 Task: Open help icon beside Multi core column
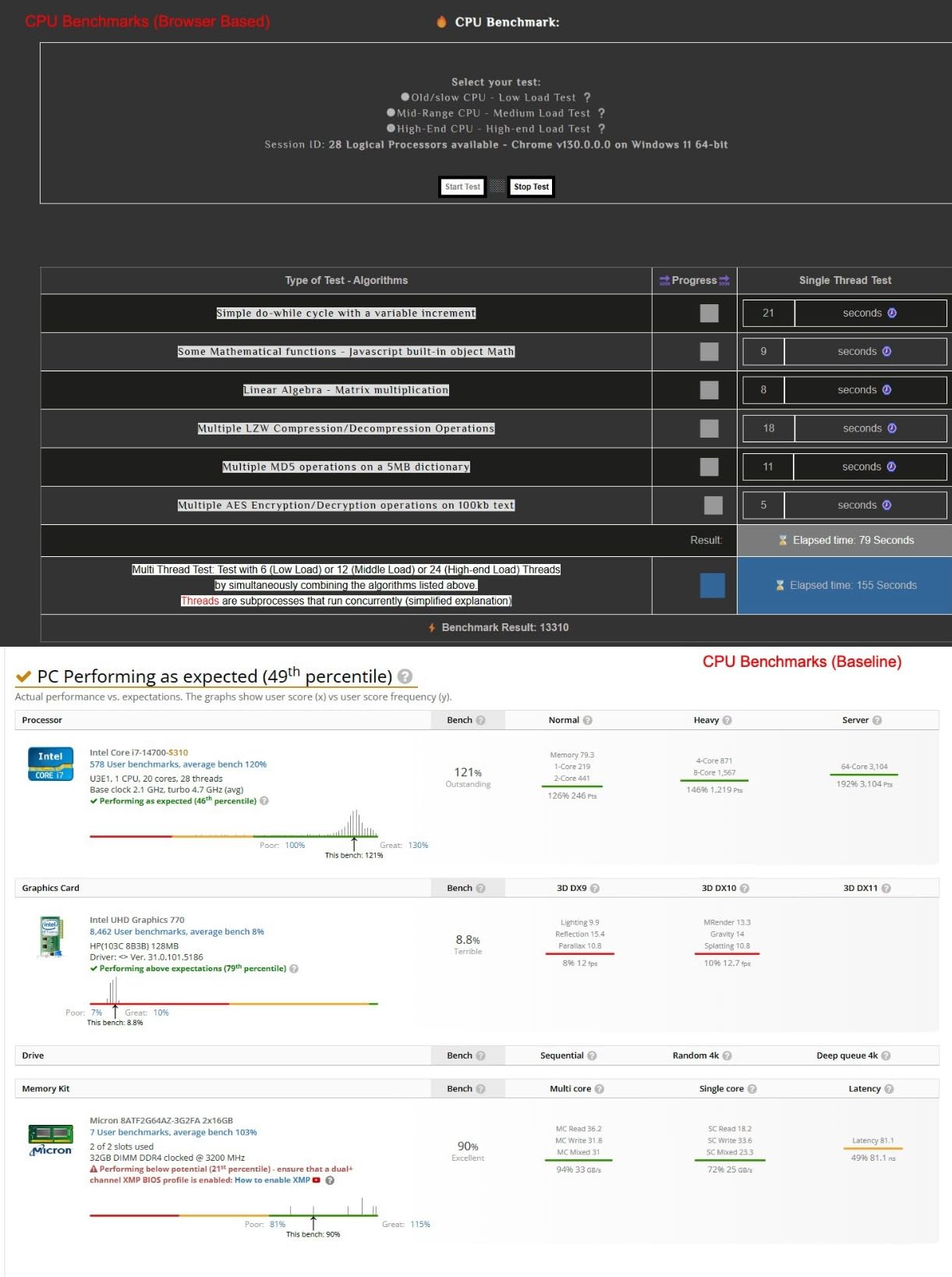tap(599, 1089)
